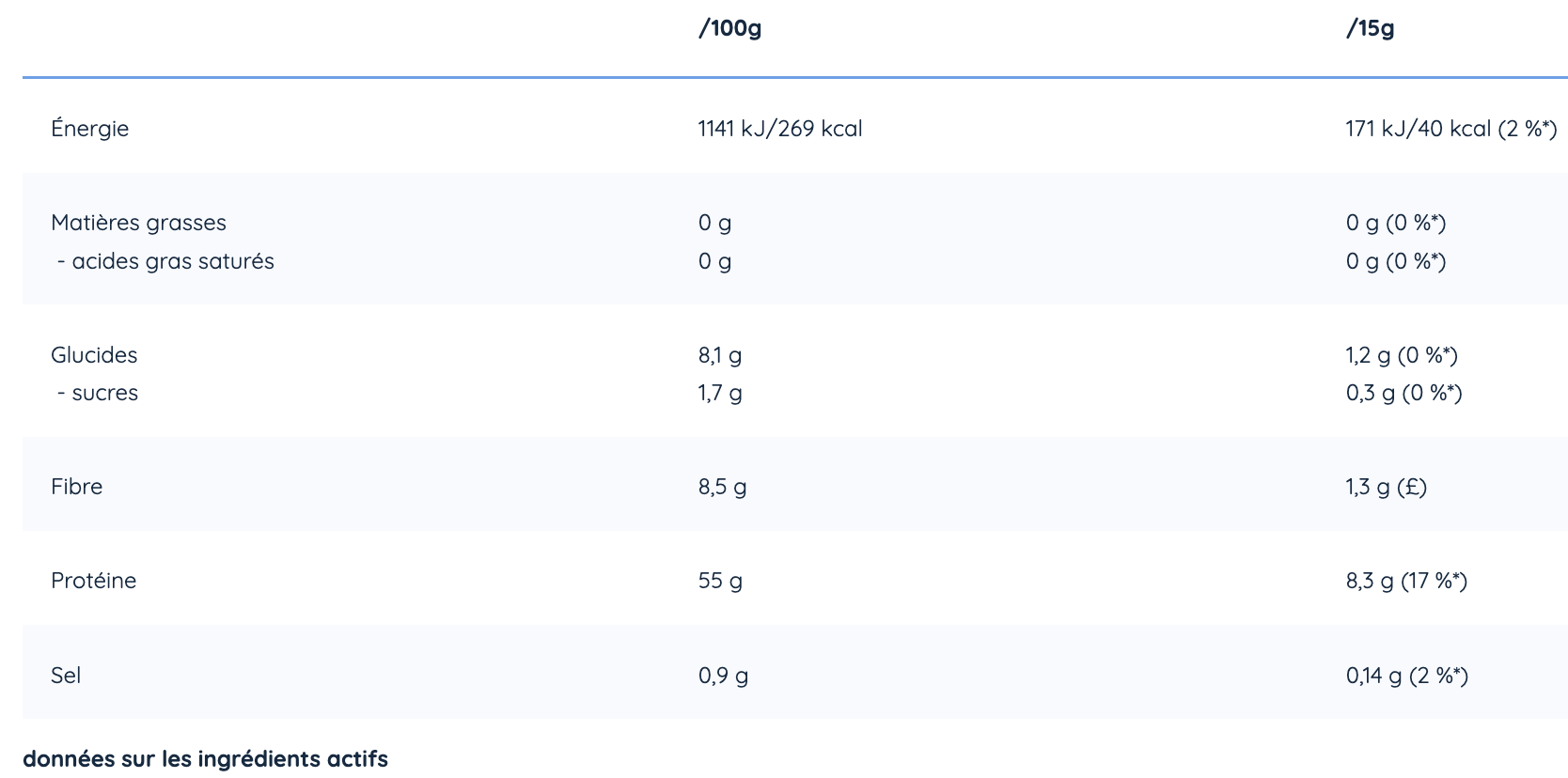This screenshot has height=778, width=1568.
Task: Click the /15g column header
Action: point(1370,28)
